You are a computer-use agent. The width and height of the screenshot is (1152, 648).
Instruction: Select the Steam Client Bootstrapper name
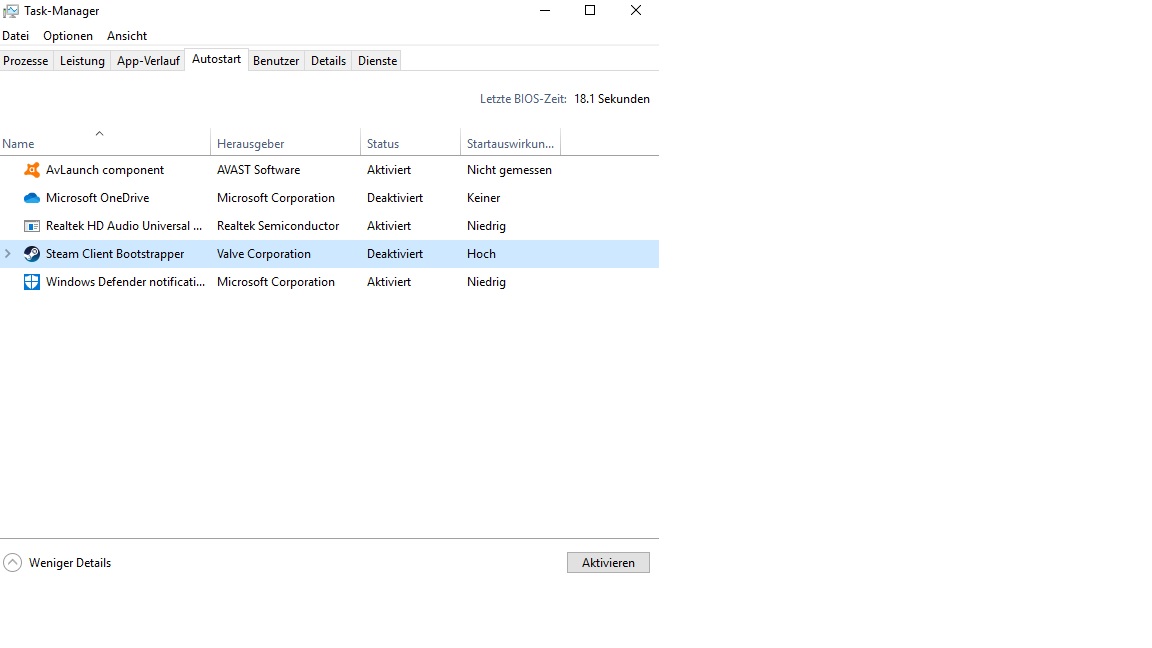(115, 253)
